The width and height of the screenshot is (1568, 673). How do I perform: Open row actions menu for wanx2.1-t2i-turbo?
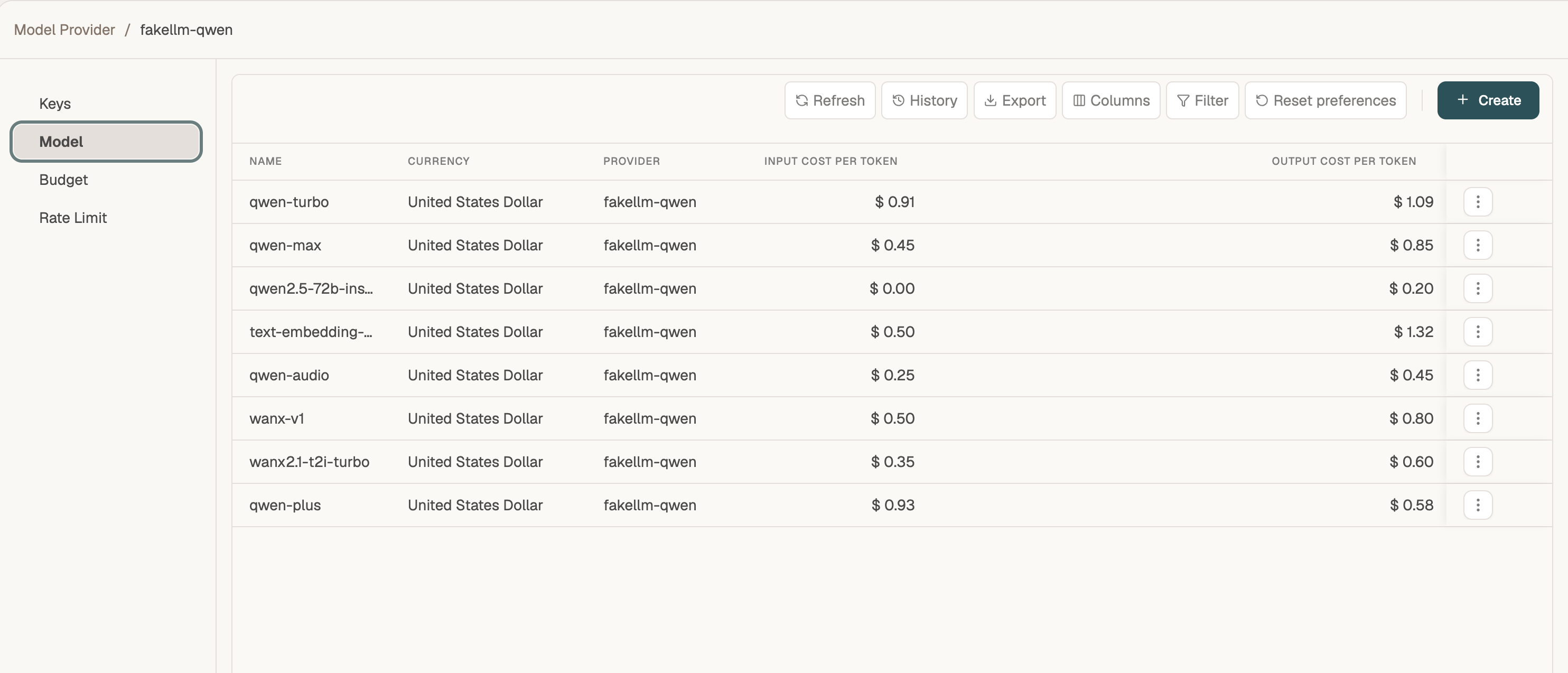[x=1477, y=461]
